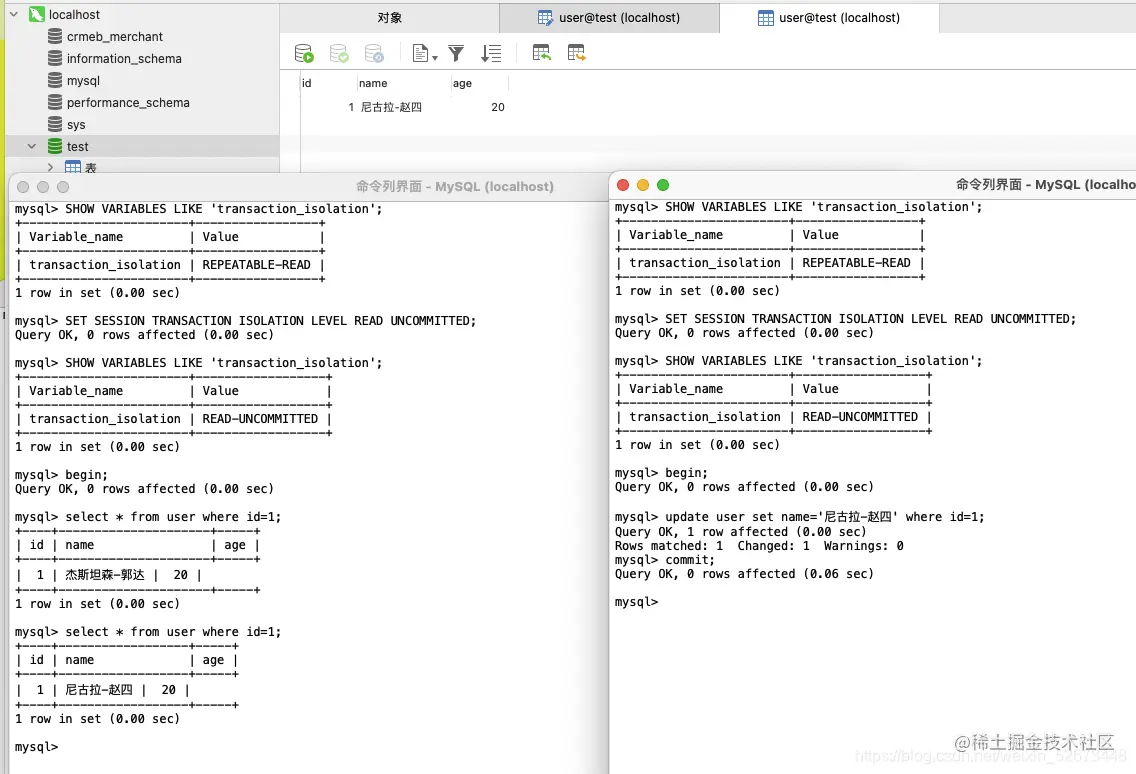Click the Begin Transaction toolbar icon
The height and width of the screenshot is (774, 1136).
[304, 53]
